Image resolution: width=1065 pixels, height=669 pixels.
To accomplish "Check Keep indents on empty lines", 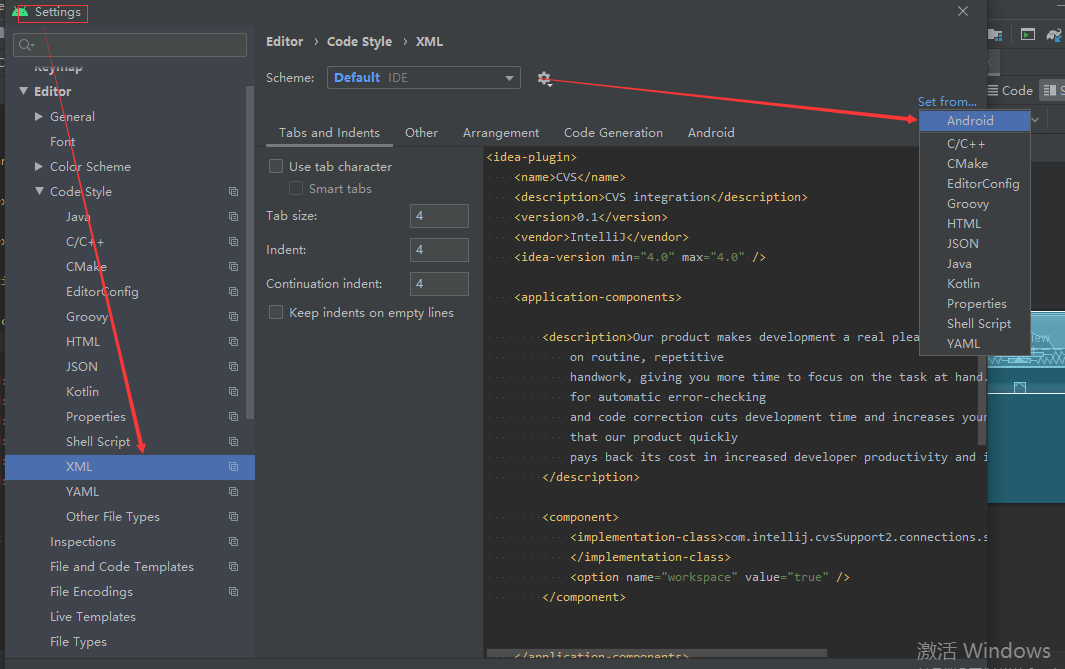I will pos(276,312).
